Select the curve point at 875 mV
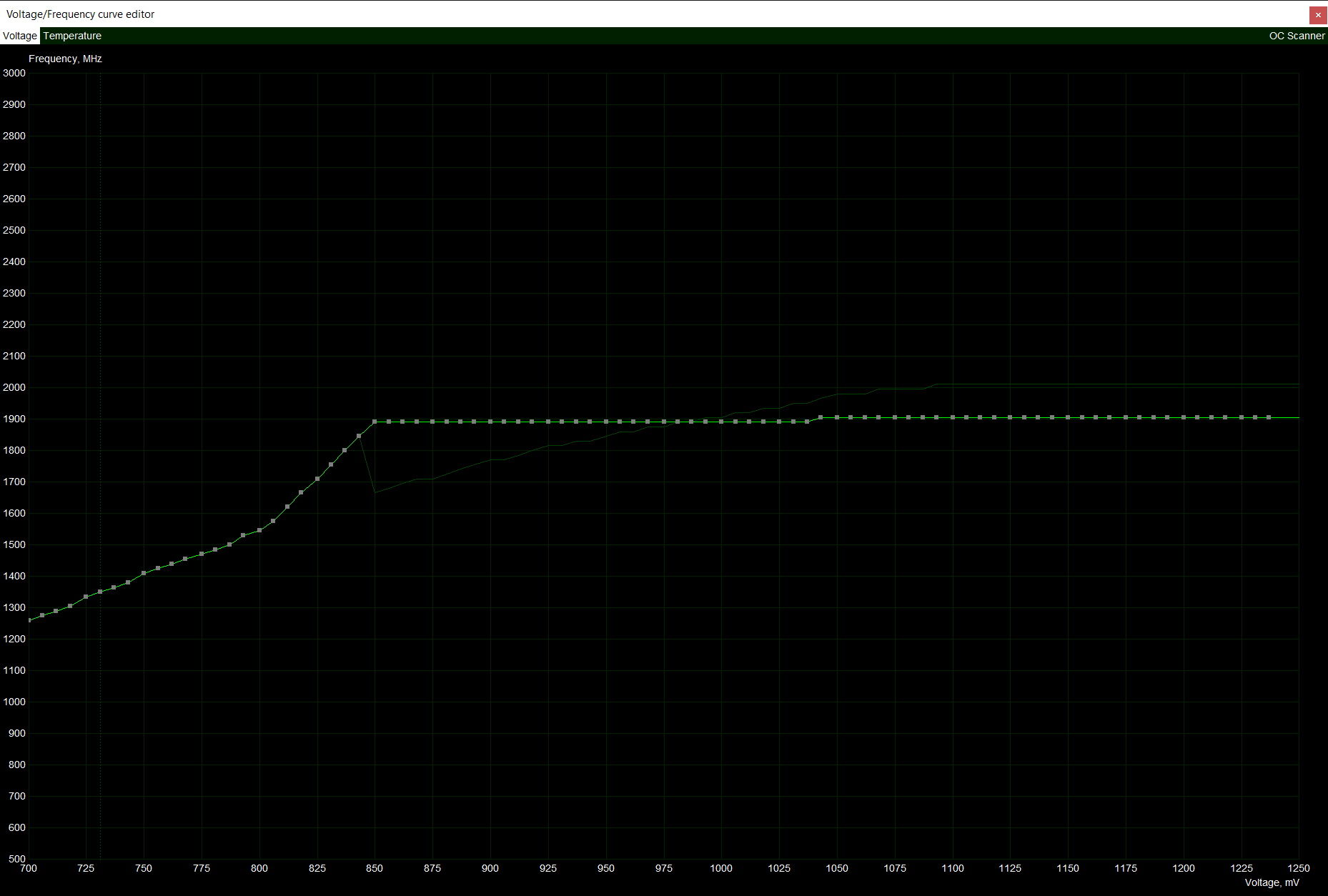This screenshot has height=896, width=1328. (432, 422)
